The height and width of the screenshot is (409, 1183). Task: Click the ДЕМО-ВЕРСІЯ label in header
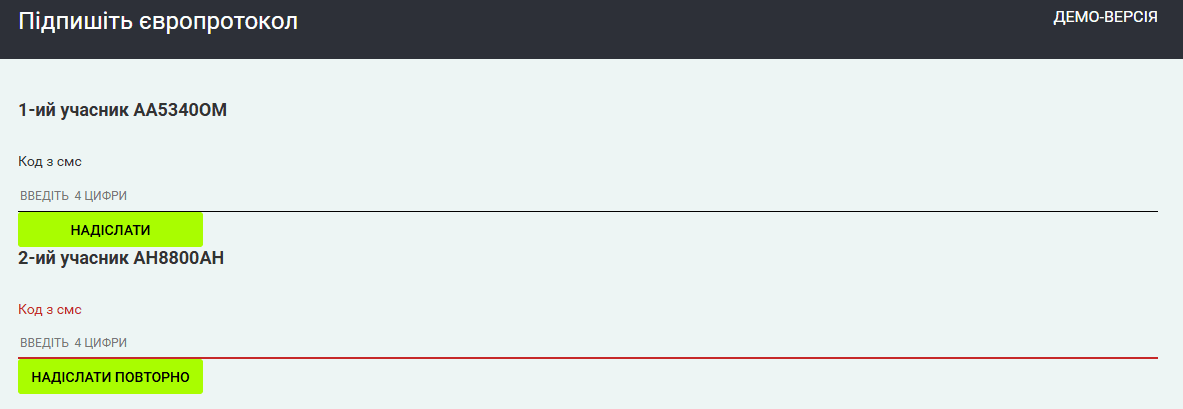pyautogui.click(x=1105, y=17)
